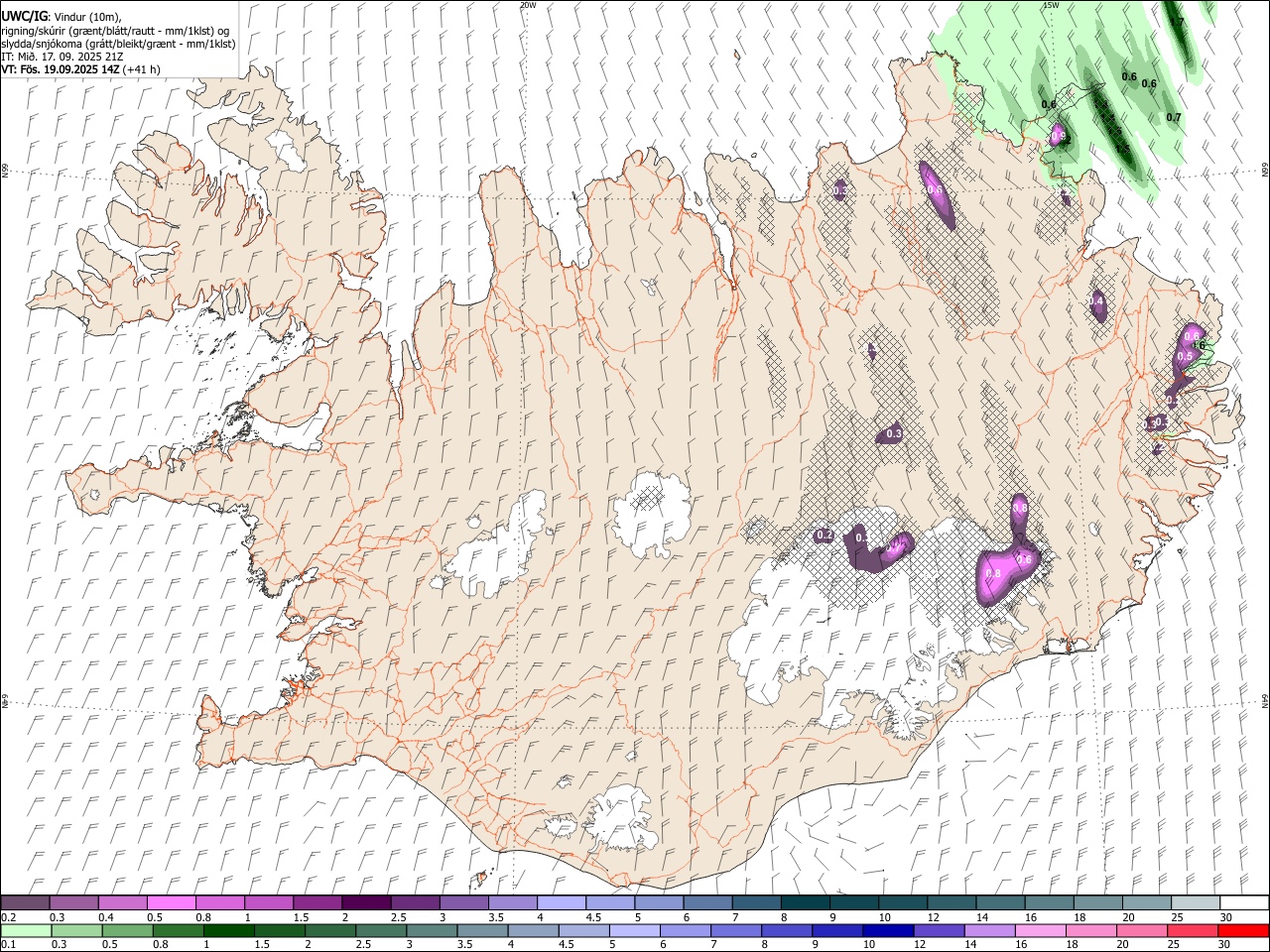Click the pale grey 25–30 top legend swatch
Screen dimensions: 1270x952
[x=1194, y=902]
